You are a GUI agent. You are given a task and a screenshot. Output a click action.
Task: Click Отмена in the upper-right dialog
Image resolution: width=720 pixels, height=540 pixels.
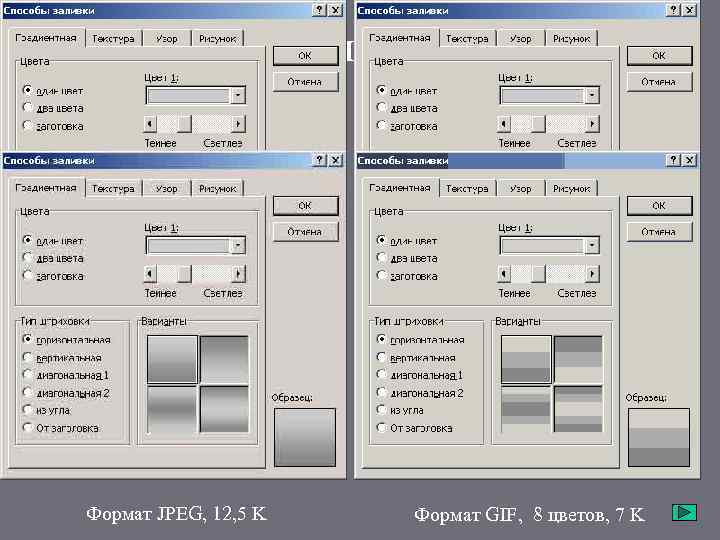coord(659,82)
